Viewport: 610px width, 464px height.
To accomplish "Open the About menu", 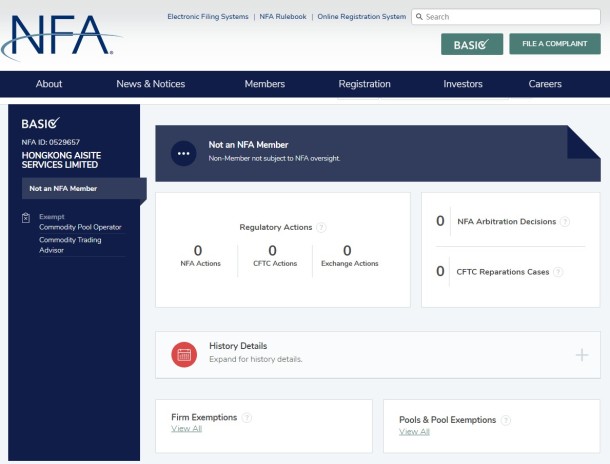I will [x=49, y=84].
